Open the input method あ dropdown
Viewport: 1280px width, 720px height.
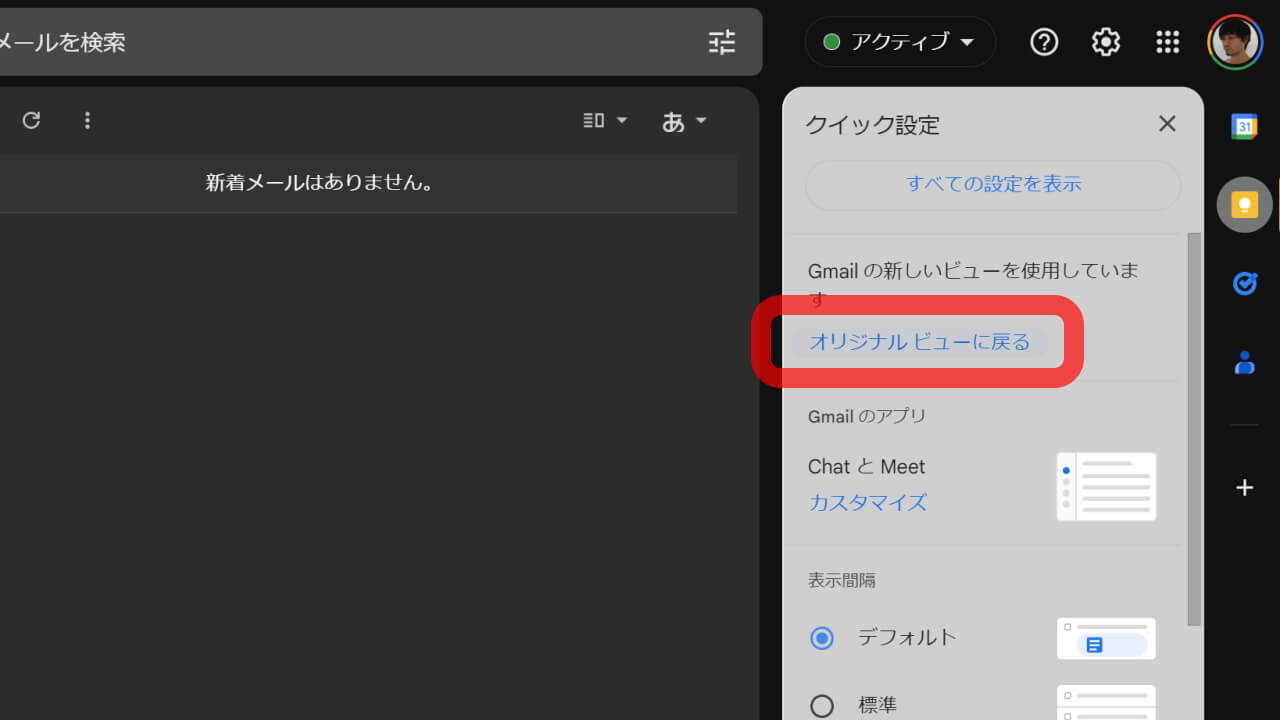[684, 120]
